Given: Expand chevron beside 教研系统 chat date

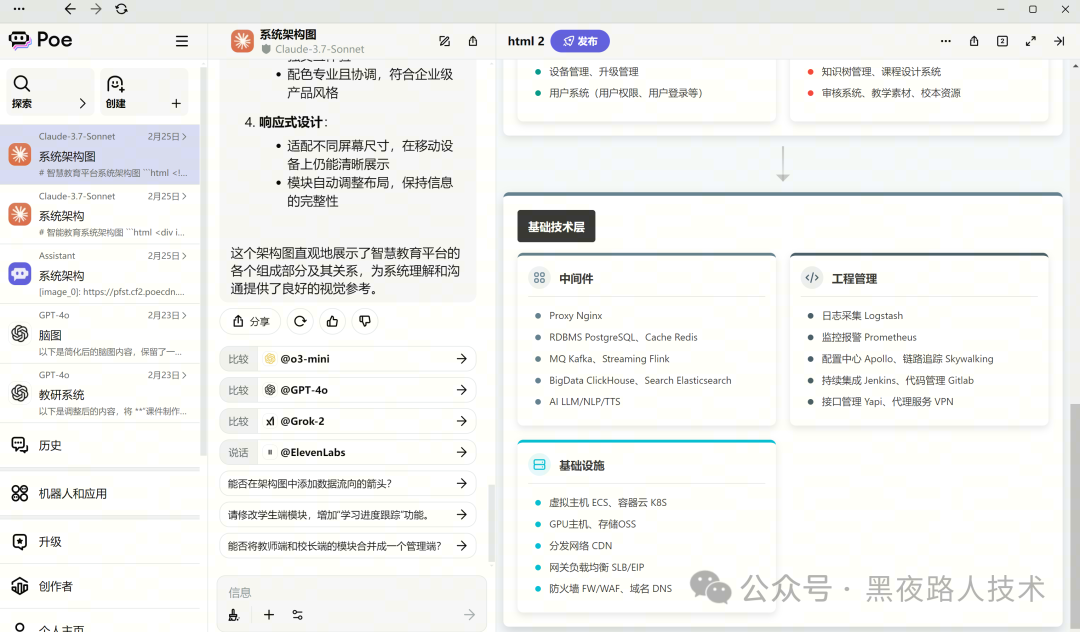Looking at the screenshot, I should (x=184, y=375).
